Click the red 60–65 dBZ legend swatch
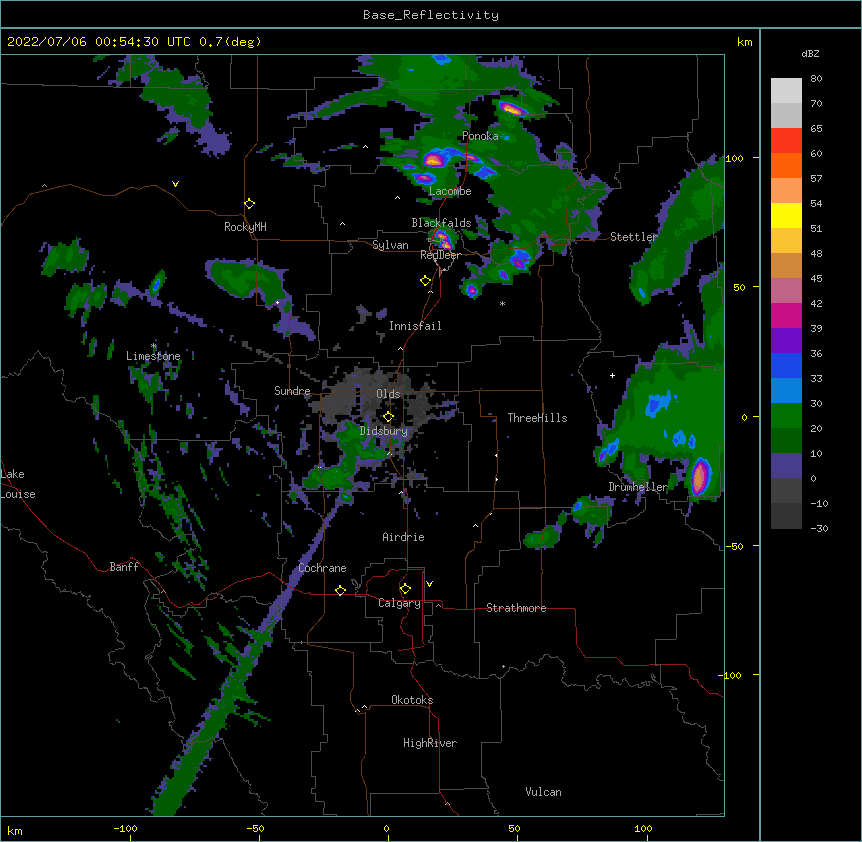 pyautogui.click(x=786, y=141)
